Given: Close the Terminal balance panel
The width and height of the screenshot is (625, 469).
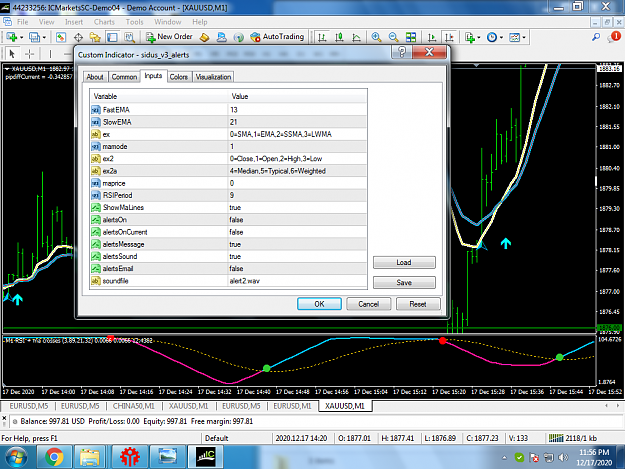Looking at the screenshot, I should coord(4,418).
